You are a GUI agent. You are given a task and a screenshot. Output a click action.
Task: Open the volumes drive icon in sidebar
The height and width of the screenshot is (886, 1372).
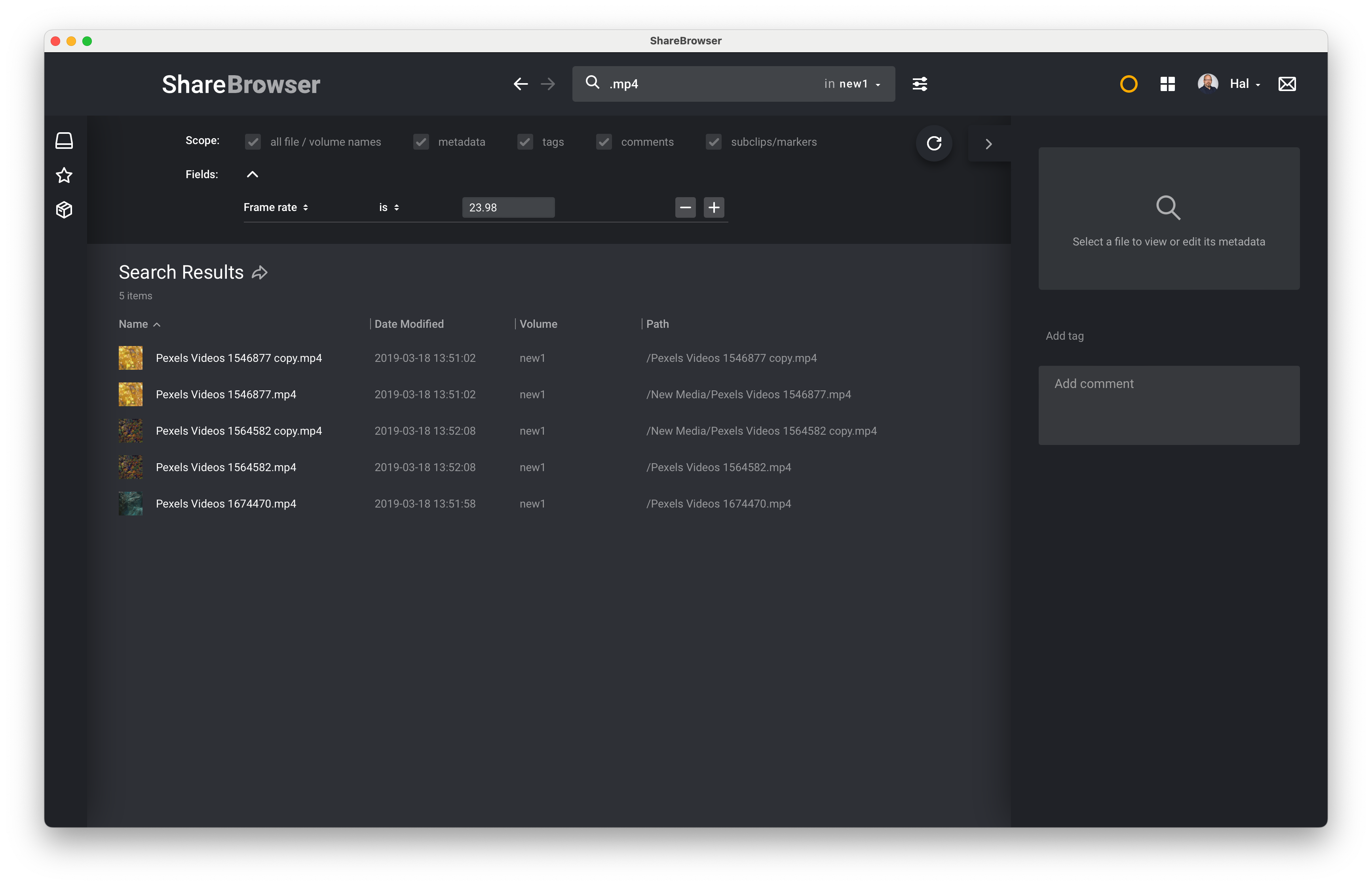point(64,141)
